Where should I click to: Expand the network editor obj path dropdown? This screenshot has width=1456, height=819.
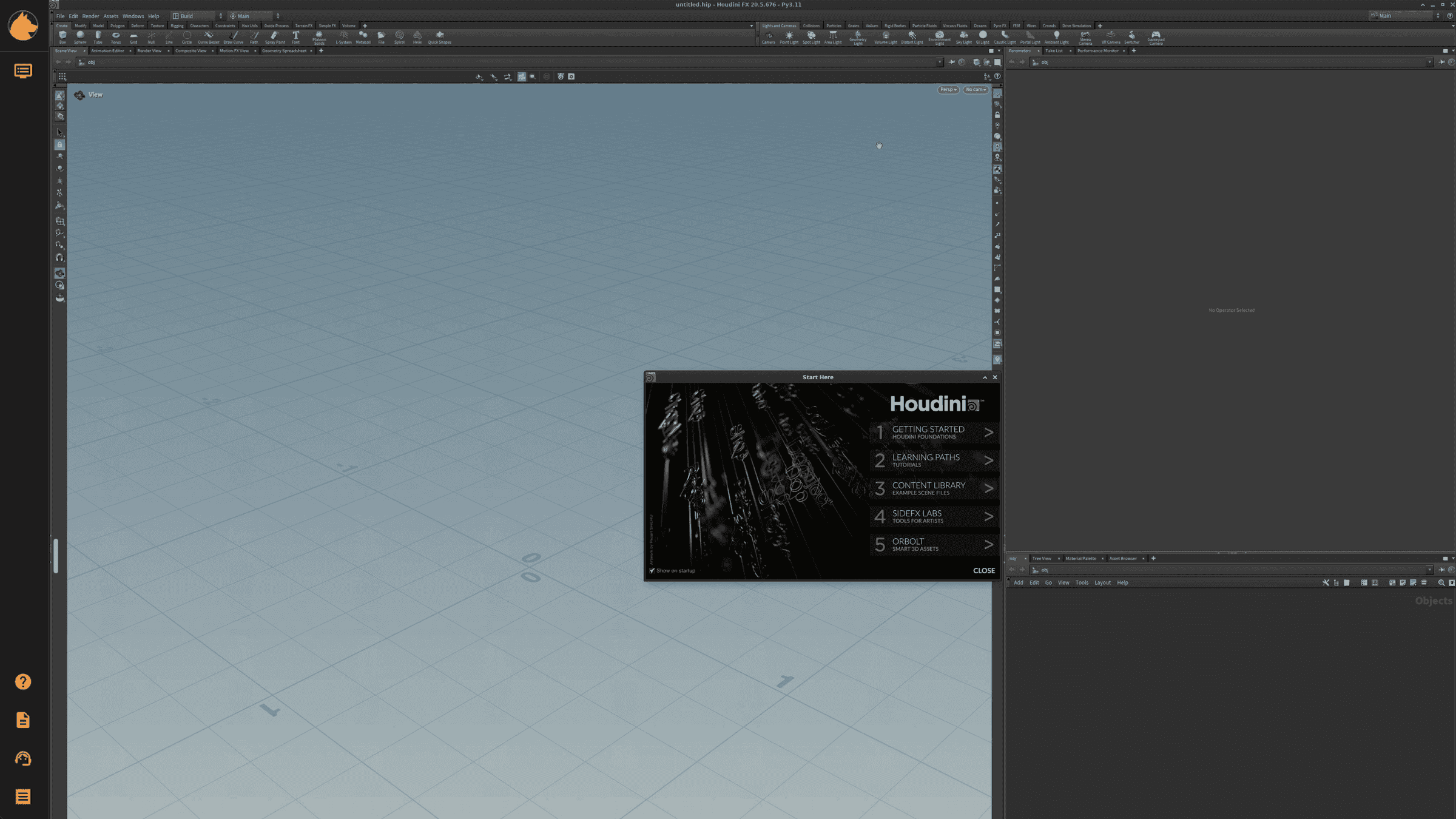point(1429,570)
